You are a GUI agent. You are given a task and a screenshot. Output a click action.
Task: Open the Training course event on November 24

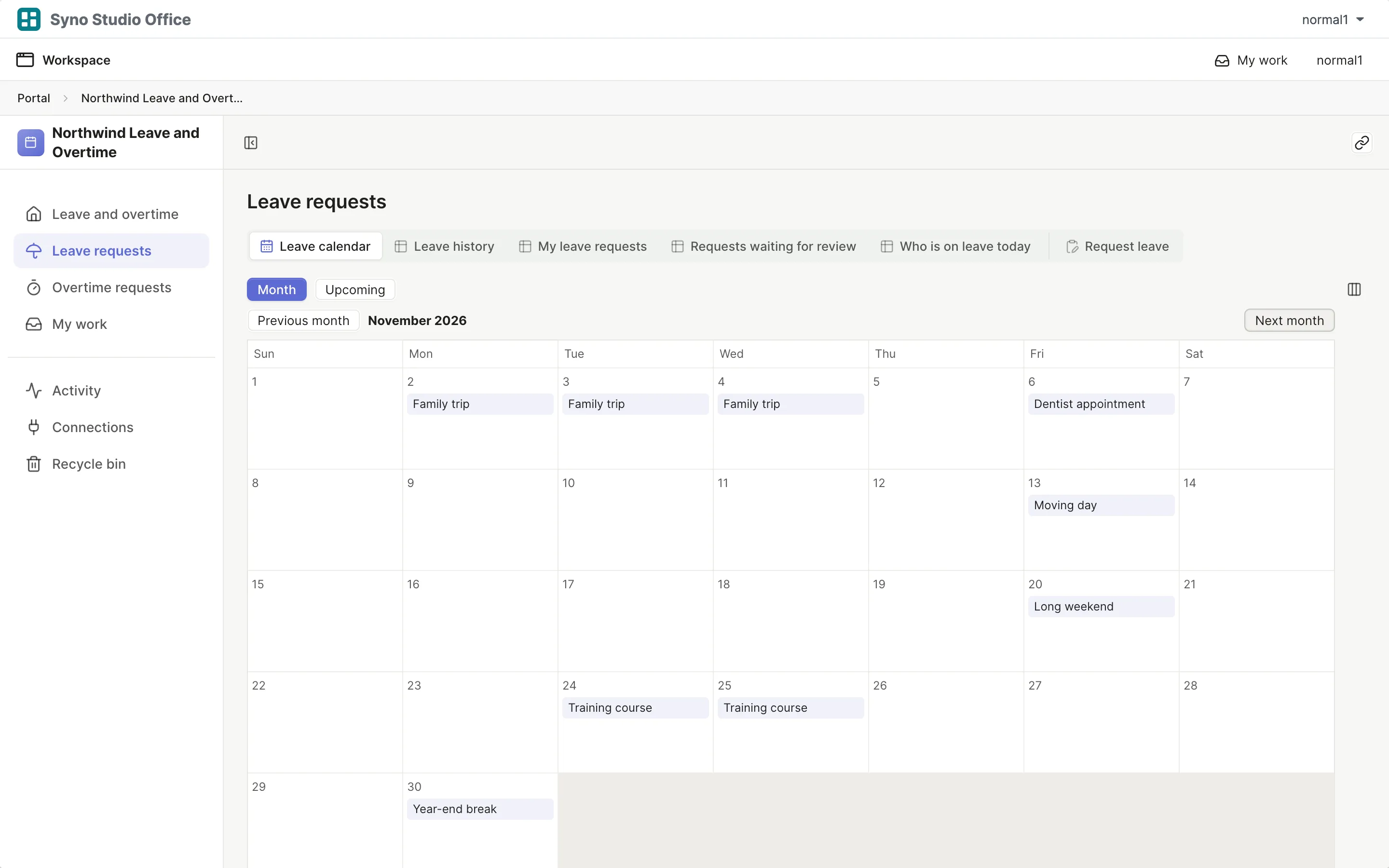click(x=635, y=708)
